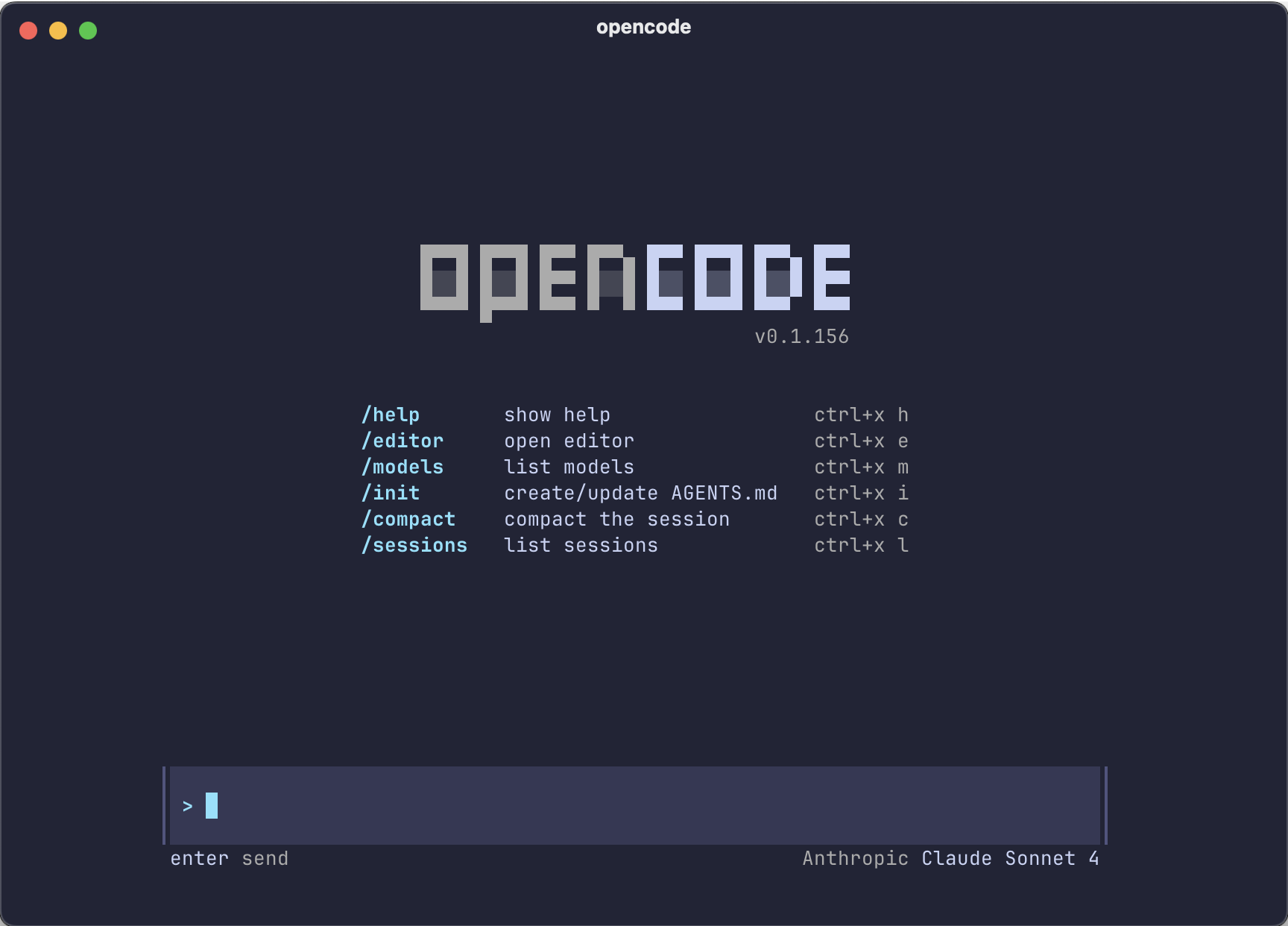Screen dimensions: 1288x926
Task: Focus the prompt input field
Action: pos(635,805)
